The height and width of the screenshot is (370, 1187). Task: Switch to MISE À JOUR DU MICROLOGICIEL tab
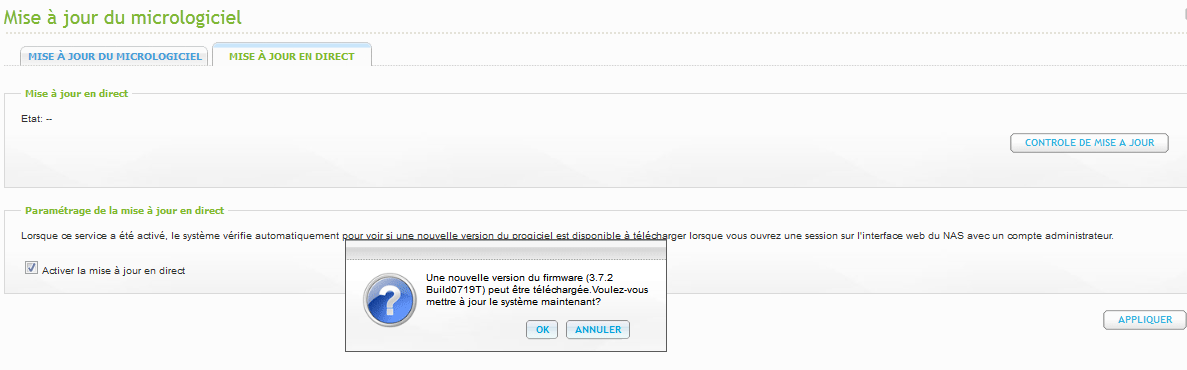pos(114,57)
